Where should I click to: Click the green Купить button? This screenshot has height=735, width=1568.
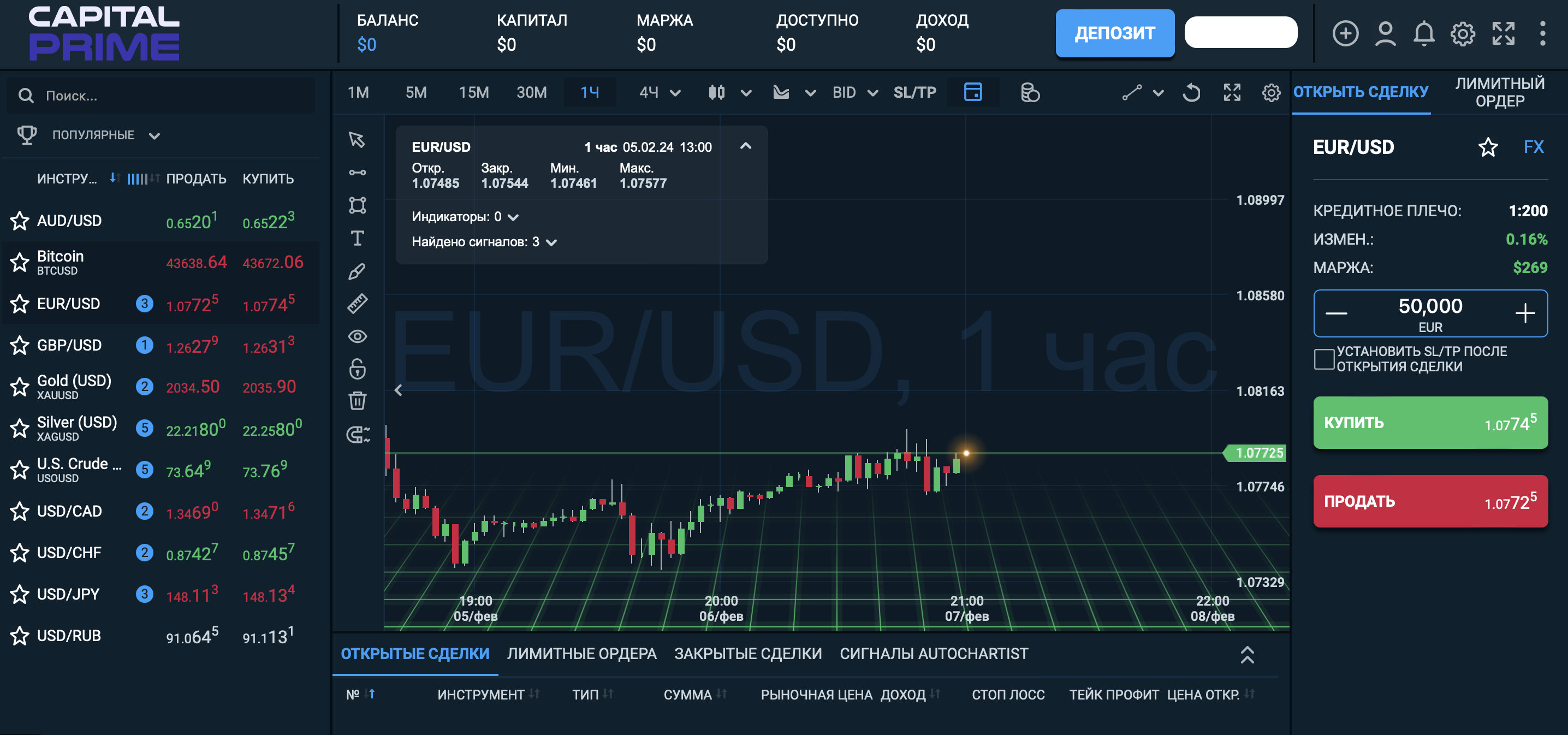tap(1430, 423)
